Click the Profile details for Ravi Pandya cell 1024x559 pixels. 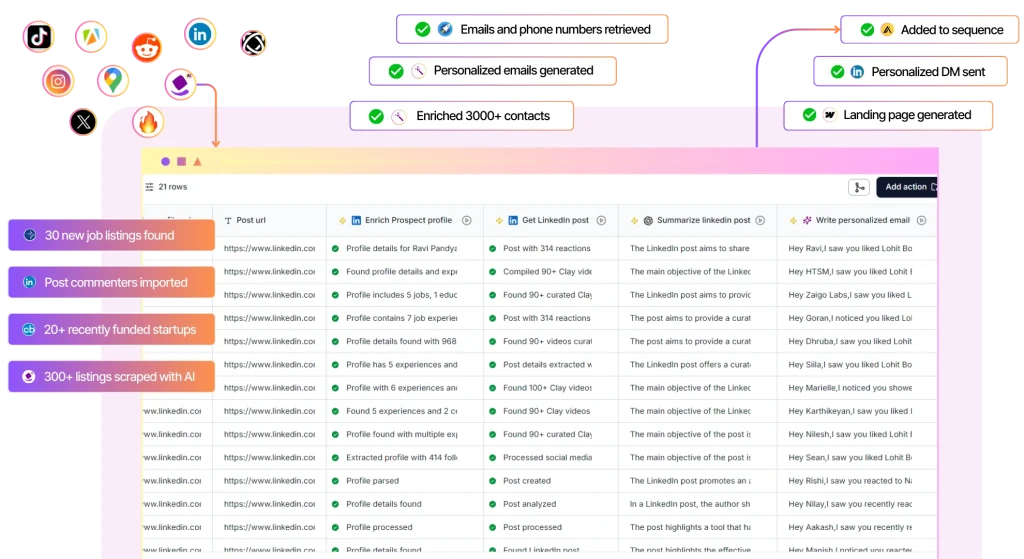(401, 248)
